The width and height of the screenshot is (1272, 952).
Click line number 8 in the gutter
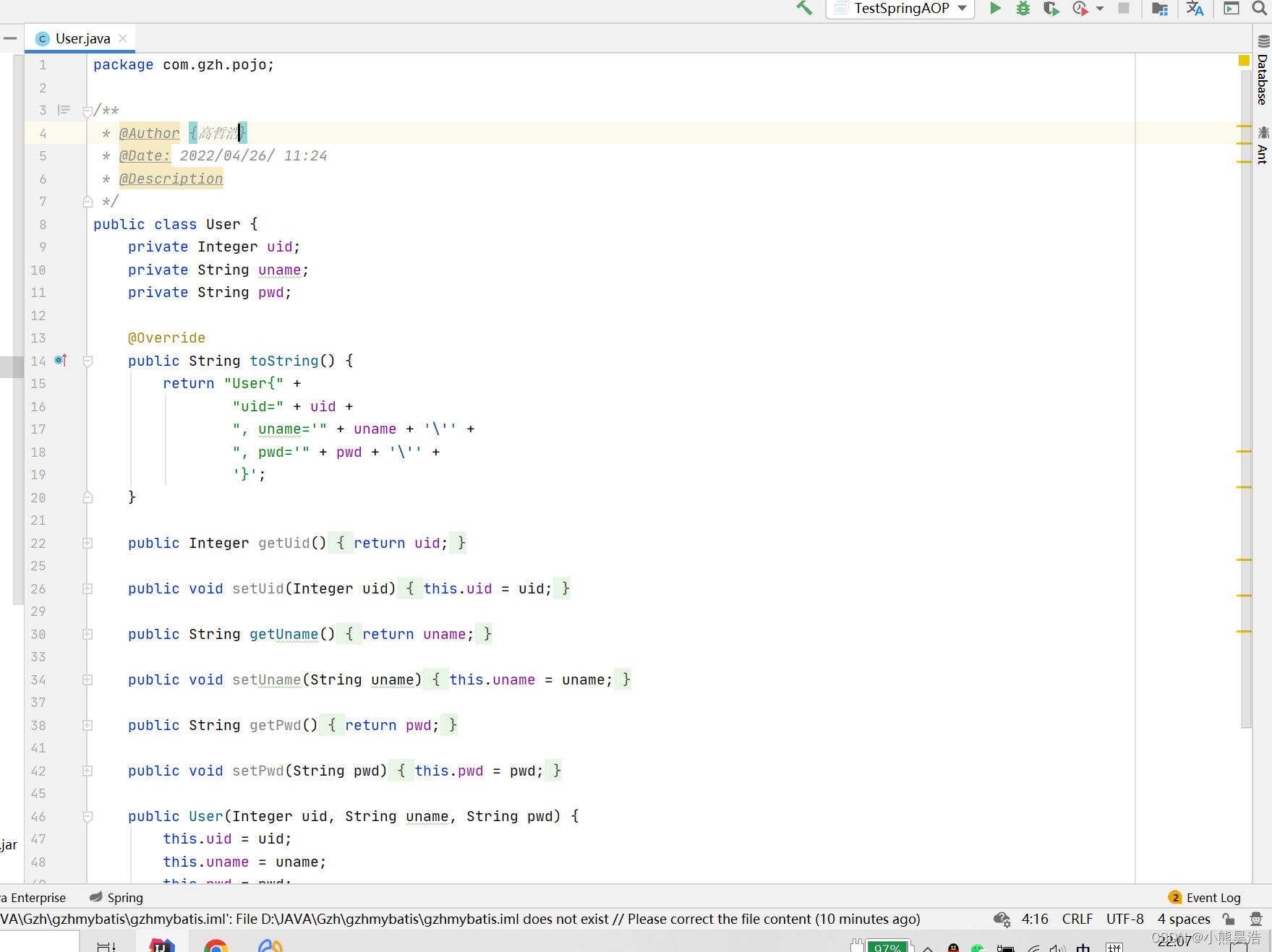[43, 224]
